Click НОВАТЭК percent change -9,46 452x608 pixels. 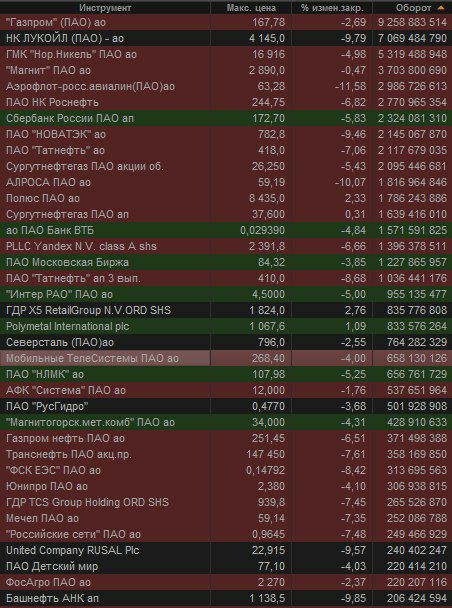click(353, 134)
